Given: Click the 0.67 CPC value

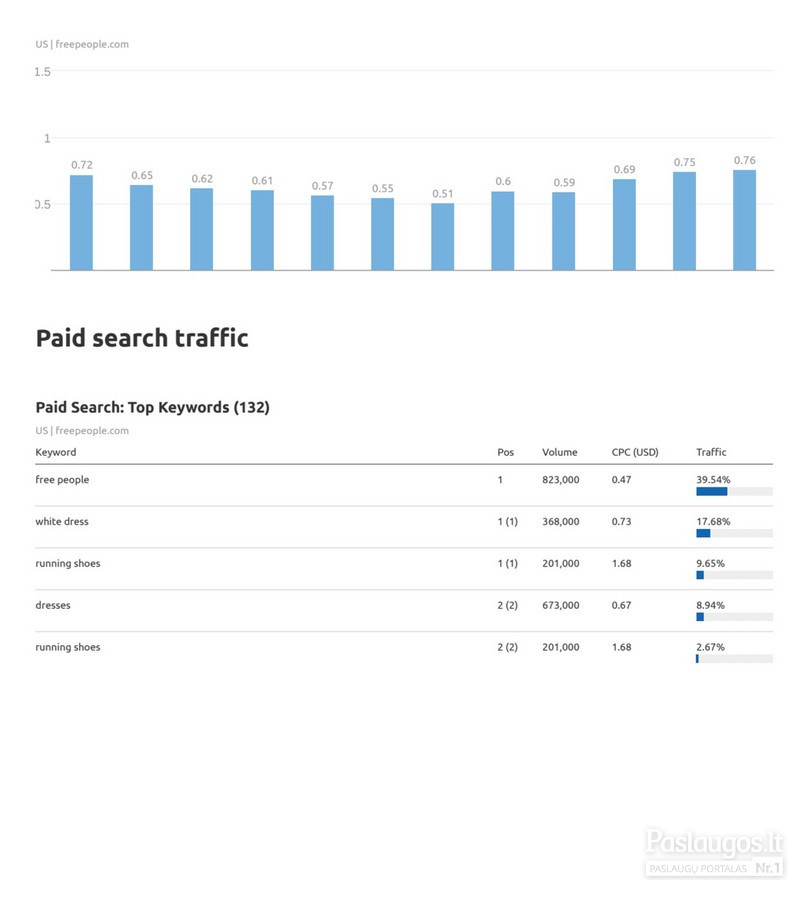Looking at the screenshot, I should pyautogui.click(x=621, y=606).
